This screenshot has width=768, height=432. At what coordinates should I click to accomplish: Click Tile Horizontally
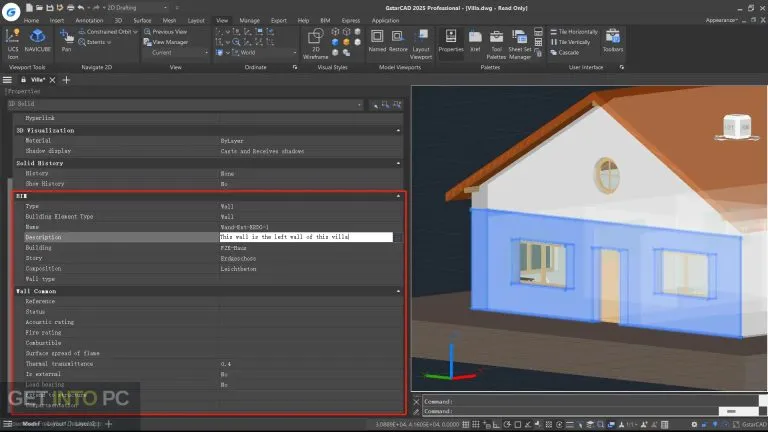(574, 31)
